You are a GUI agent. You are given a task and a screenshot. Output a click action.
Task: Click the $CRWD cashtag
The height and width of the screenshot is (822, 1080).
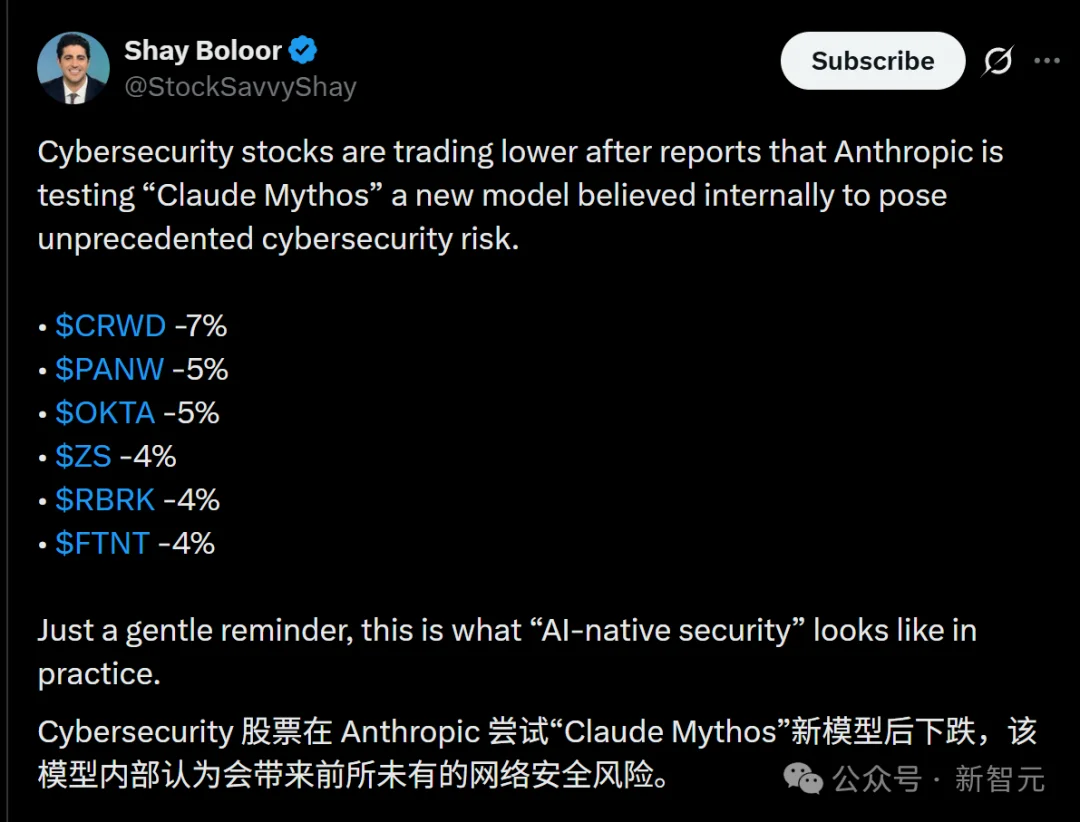[110, 325]
